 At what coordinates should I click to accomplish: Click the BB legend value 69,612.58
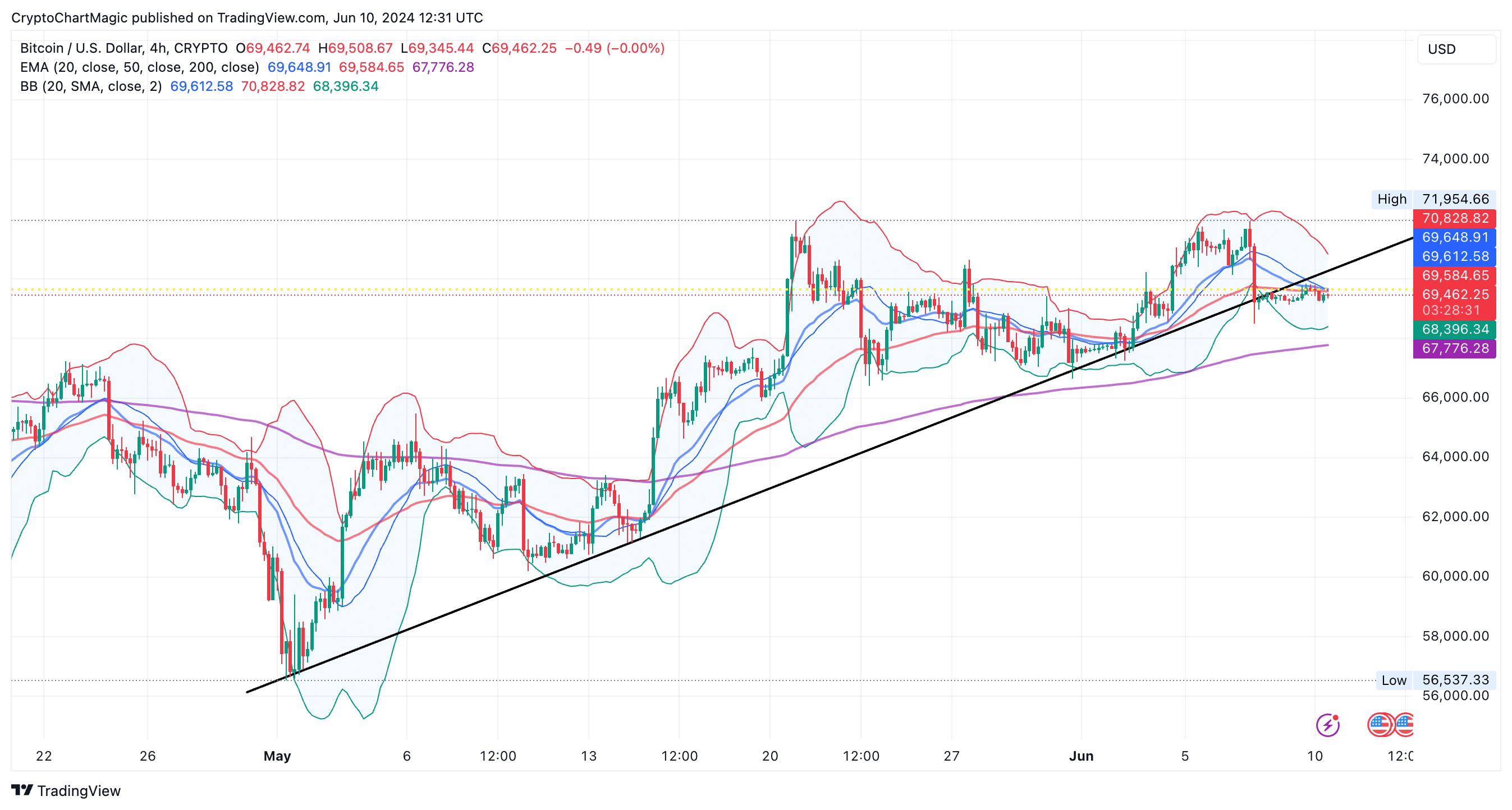[201, 87]
